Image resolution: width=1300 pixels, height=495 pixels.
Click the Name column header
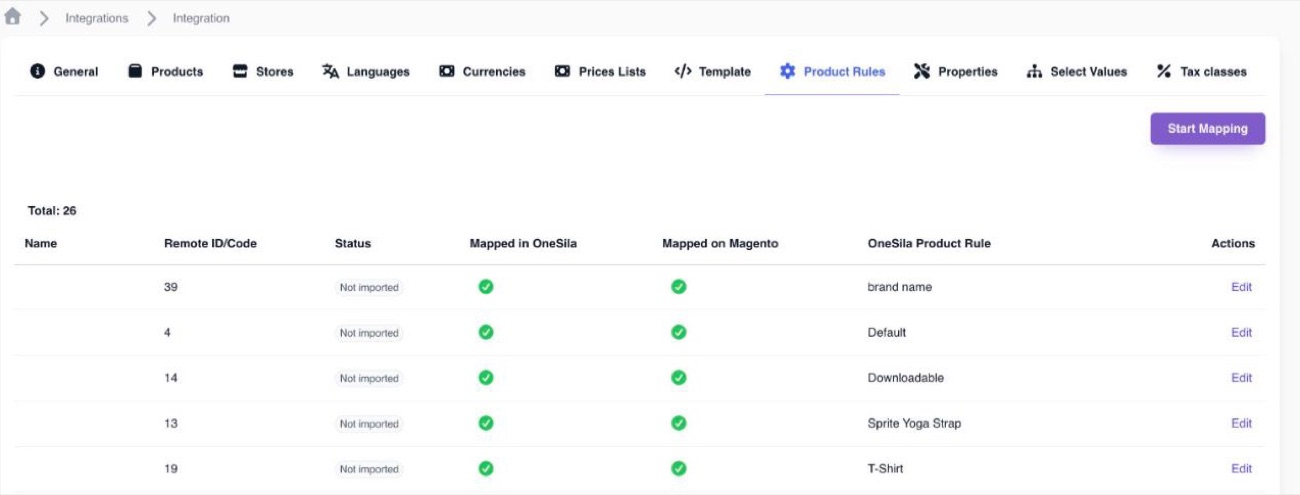coord(41,243)
